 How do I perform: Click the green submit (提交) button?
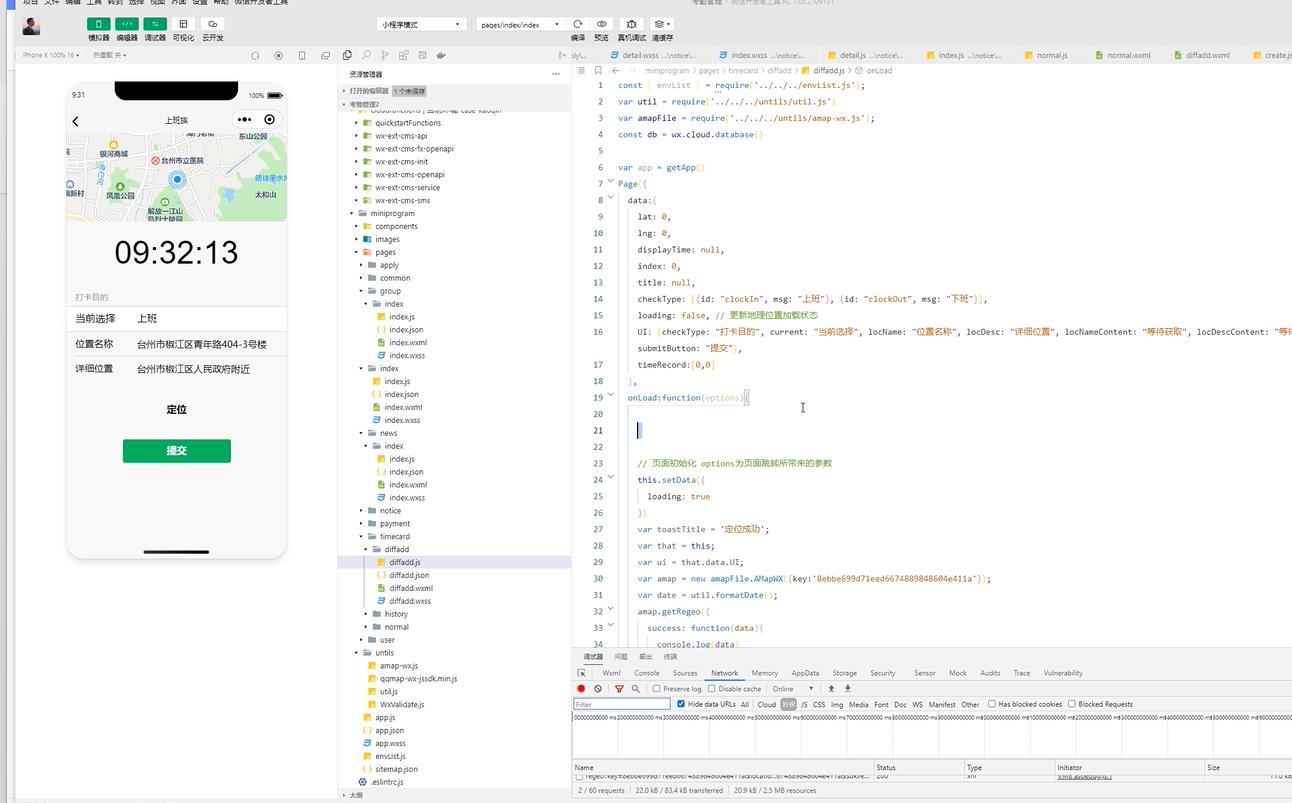point(177,451)
